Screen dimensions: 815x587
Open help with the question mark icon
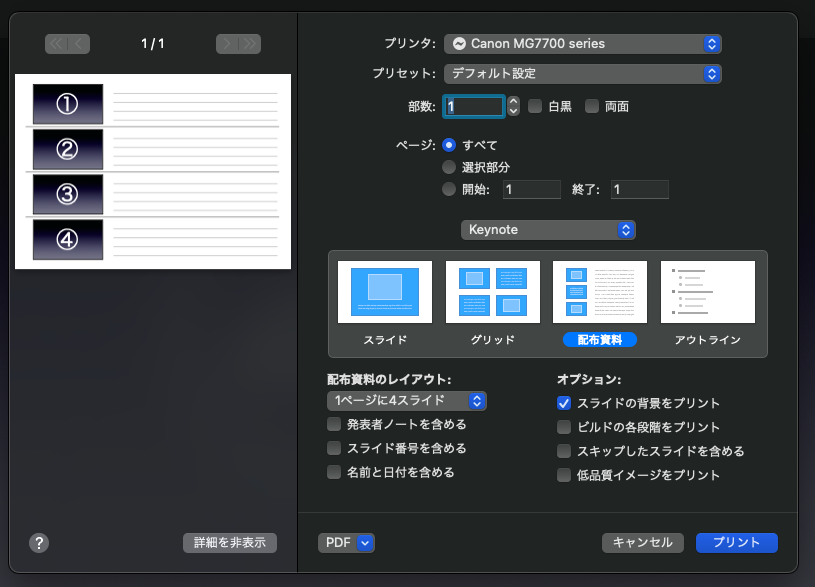[39, 543]
